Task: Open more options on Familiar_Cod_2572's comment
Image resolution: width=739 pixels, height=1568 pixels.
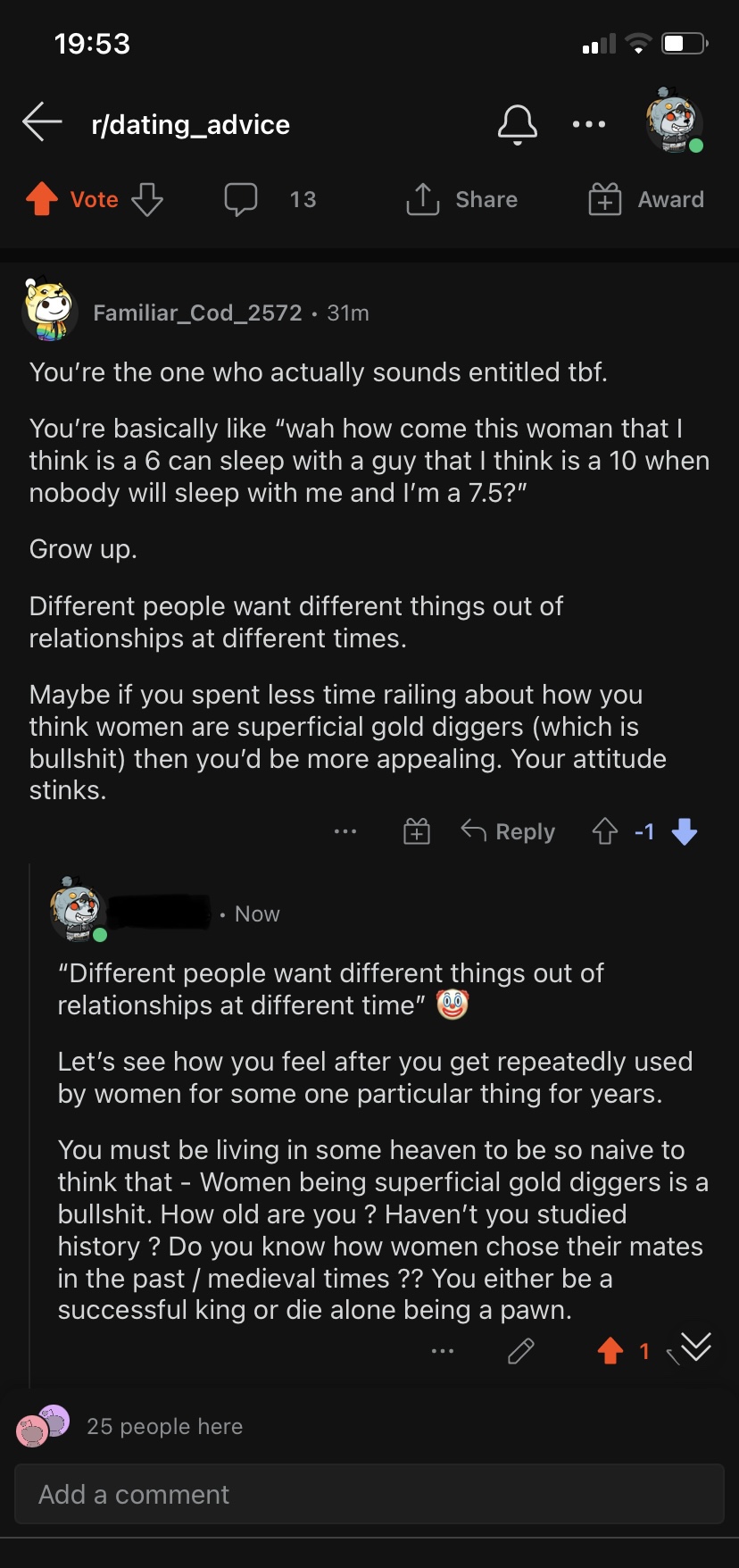Action: 345,831
